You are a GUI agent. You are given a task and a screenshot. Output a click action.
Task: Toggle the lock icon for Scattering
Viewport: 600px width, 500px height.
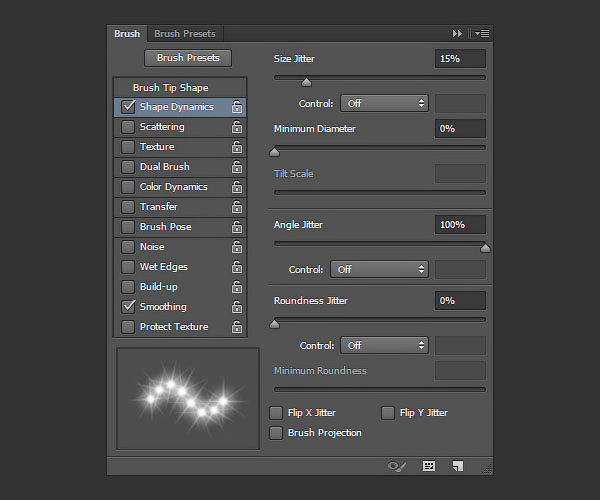[x=237, y=127]
